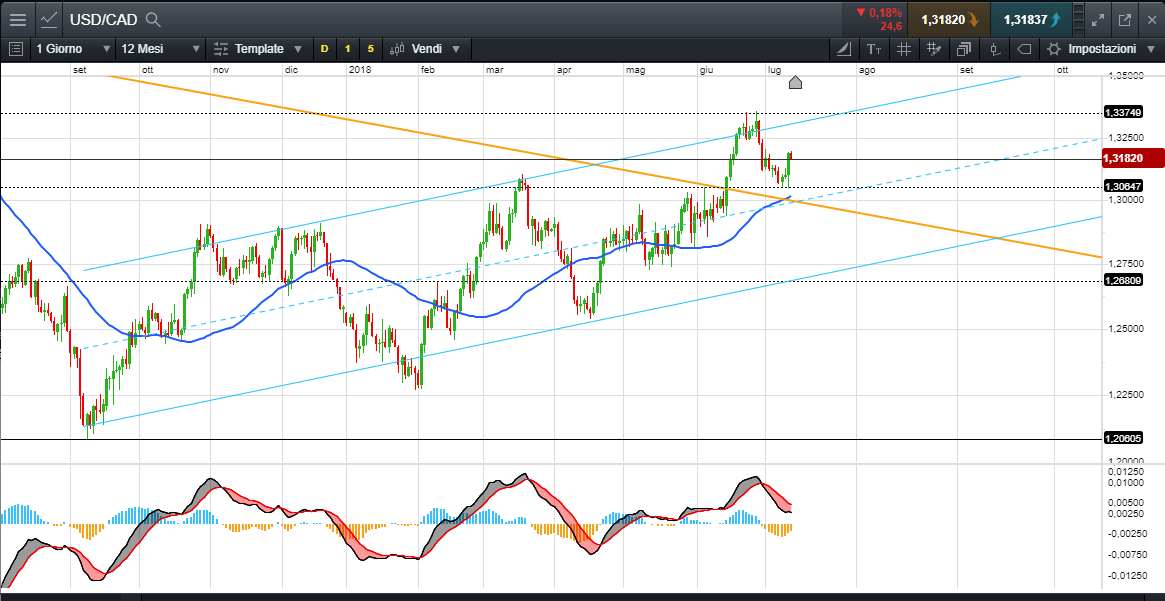Screen dimensions: 1165x601
Task: Click the 1,22500 price axis value
Action: pos(1125,395)
